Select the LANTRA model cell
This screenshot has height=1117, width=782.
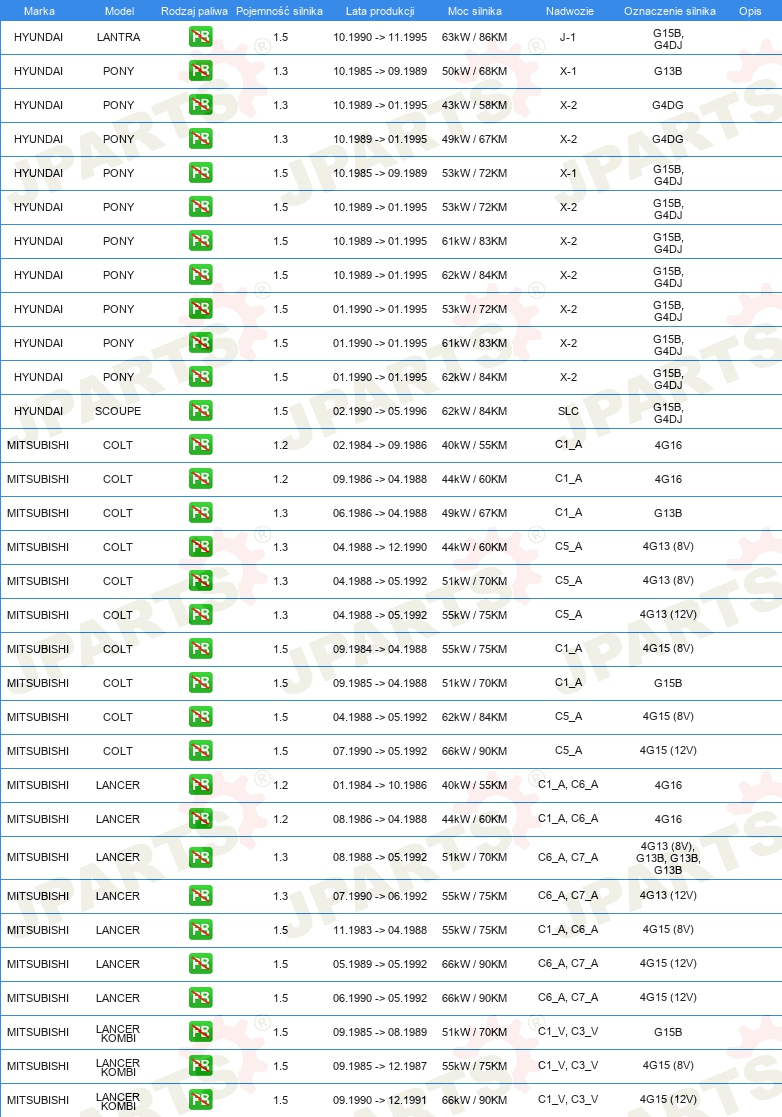(x=118, y=37)
